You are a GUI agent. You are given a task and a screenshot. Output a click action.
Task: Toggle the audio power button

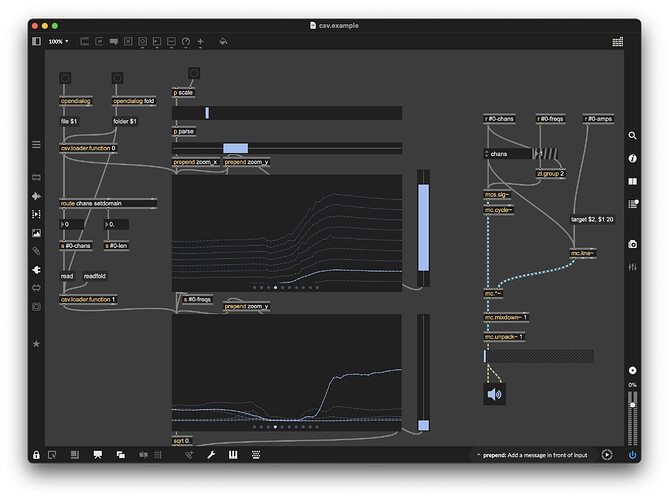[x=633, y=455]
